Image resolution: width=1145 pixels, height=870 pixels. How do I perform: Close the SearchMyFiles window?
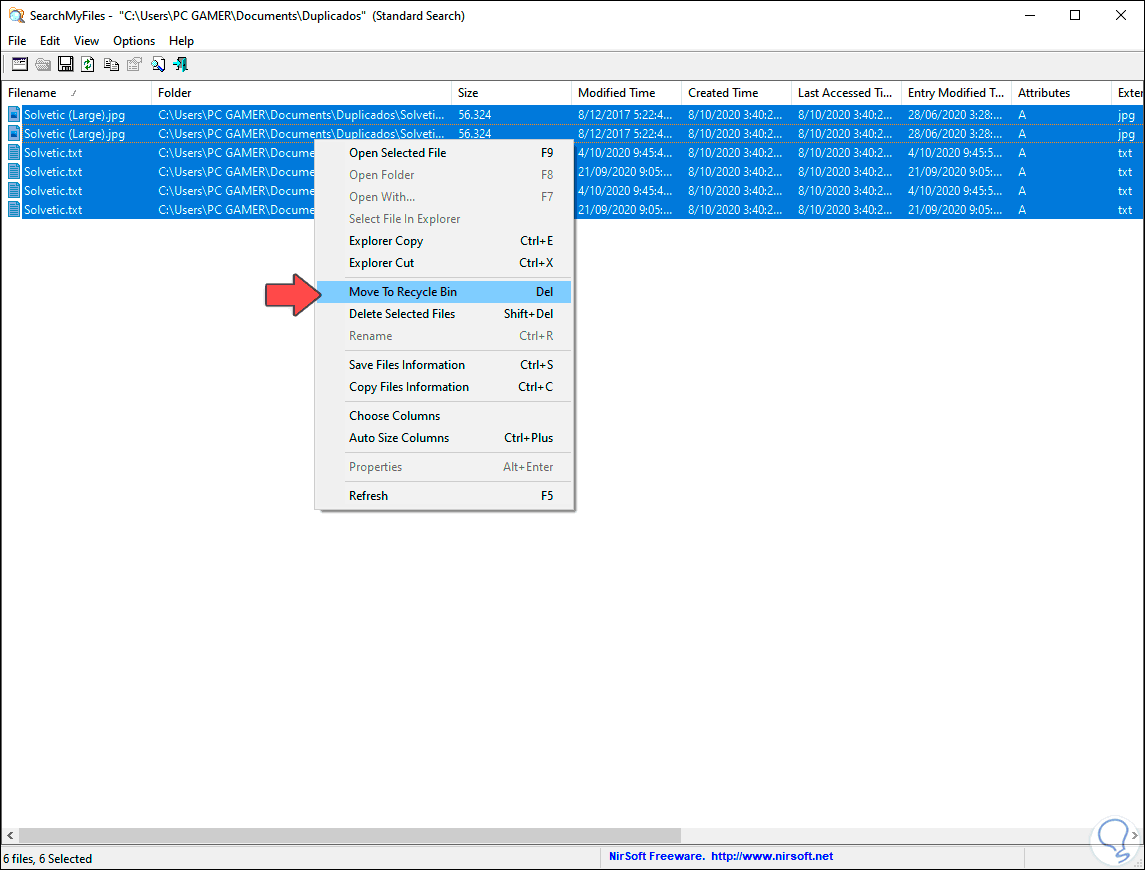click(x=1121, y=15)
